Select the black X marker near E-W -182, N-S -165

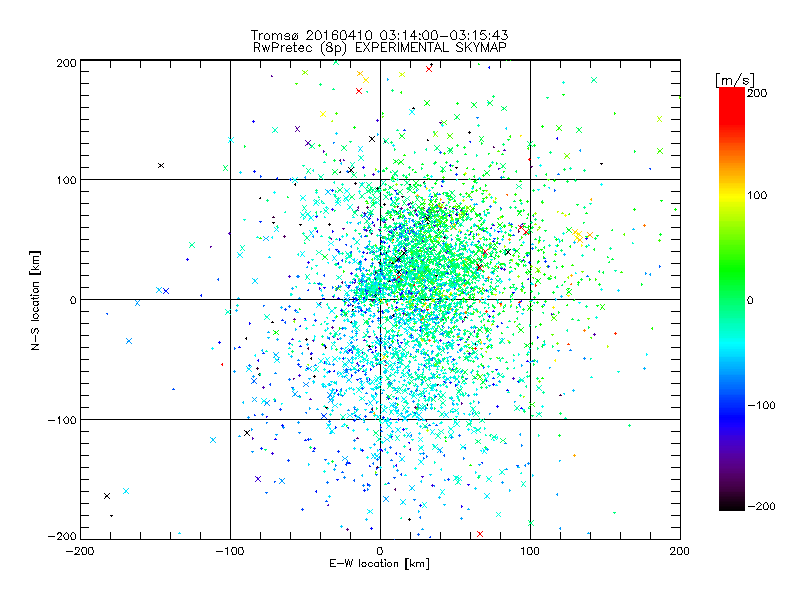[107, 496]
